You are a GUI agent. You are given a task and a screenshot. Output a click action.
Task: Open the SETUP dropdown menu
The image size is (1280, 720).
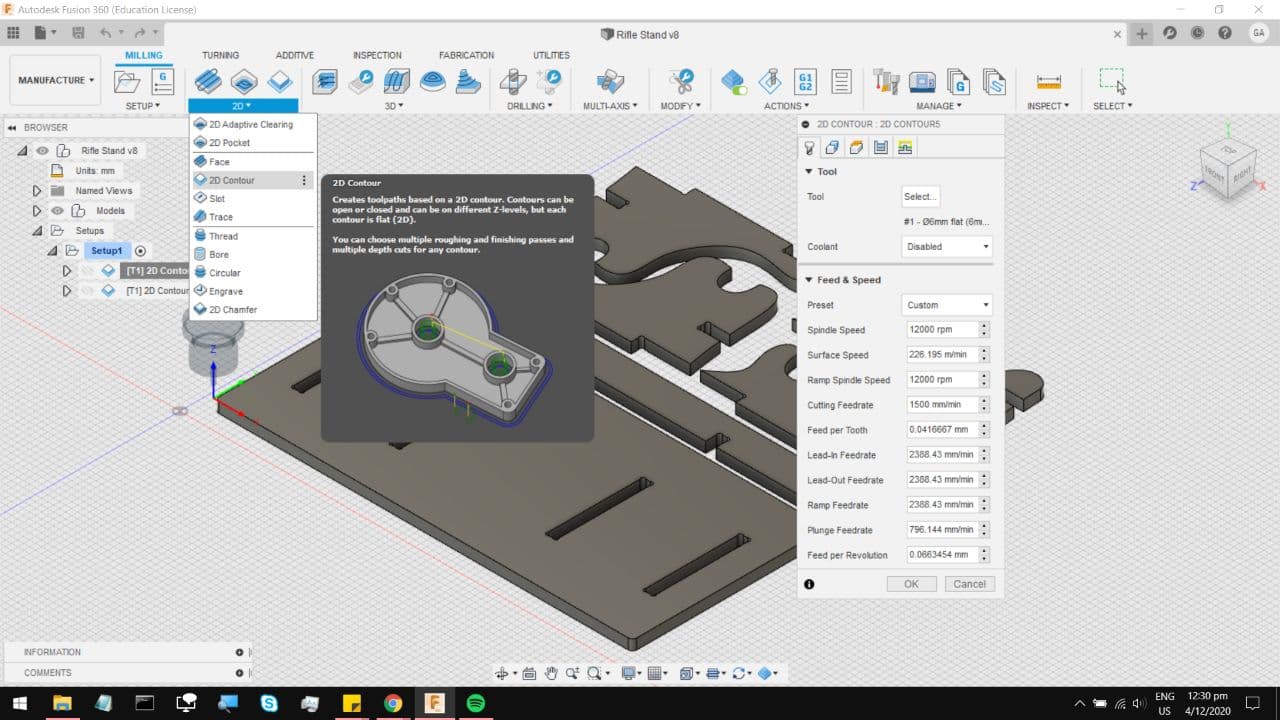142,106
